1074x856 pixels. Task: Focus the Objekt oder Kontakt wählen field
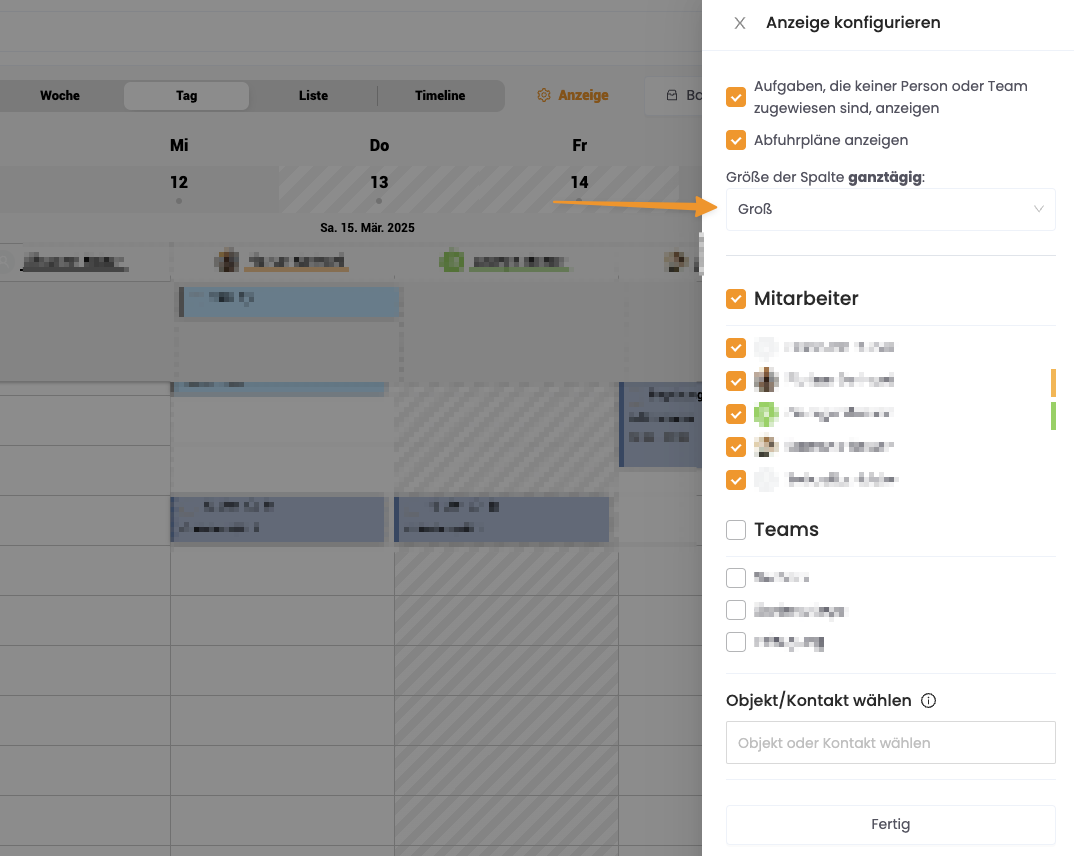pyautogui.click(x=890, y=743)
